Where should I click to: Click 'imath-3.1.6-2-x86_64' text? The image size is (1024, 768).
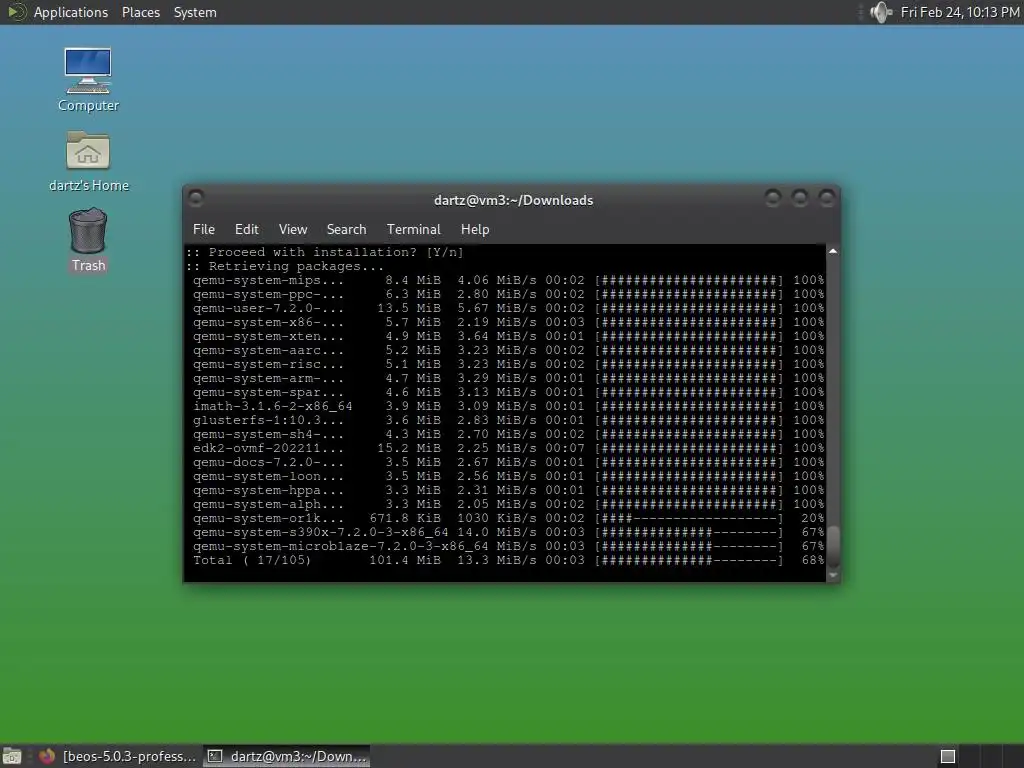(x=272, y=406)
